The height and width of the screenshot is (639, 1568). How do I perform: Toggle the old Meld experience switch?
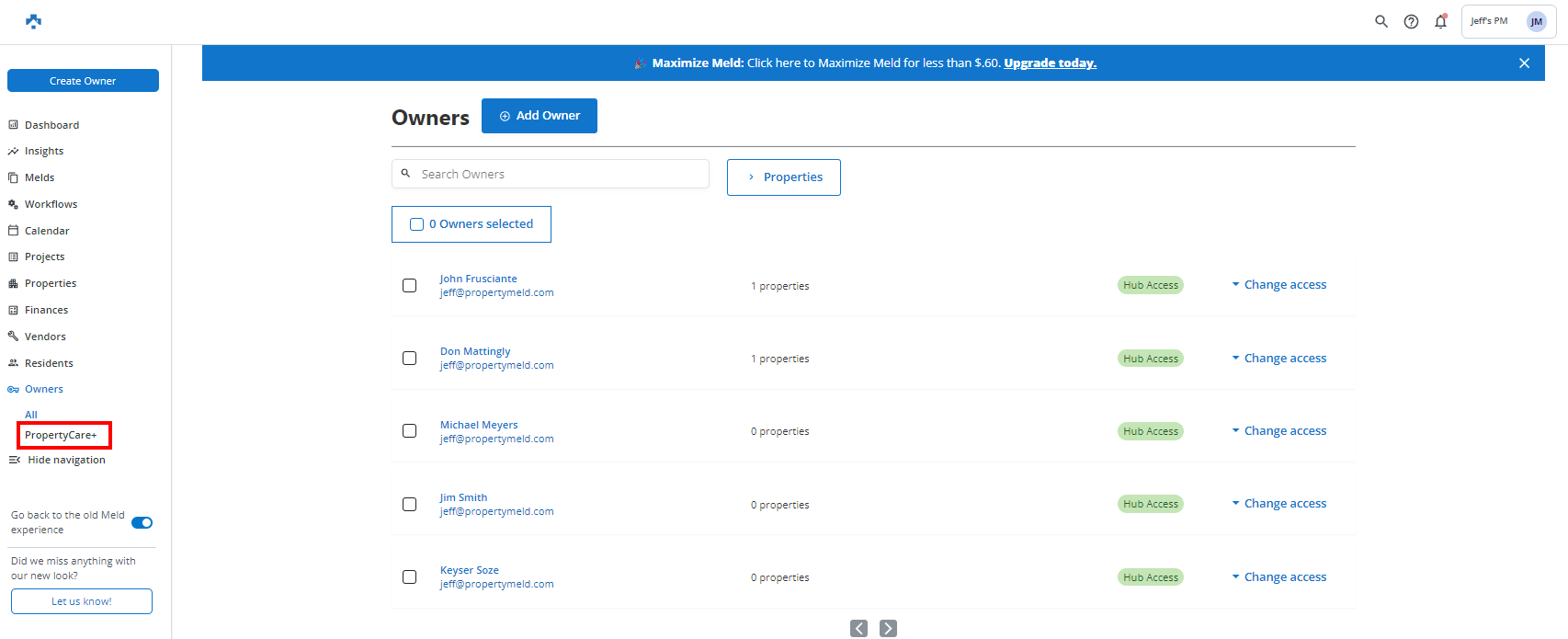tap(142, 522)
